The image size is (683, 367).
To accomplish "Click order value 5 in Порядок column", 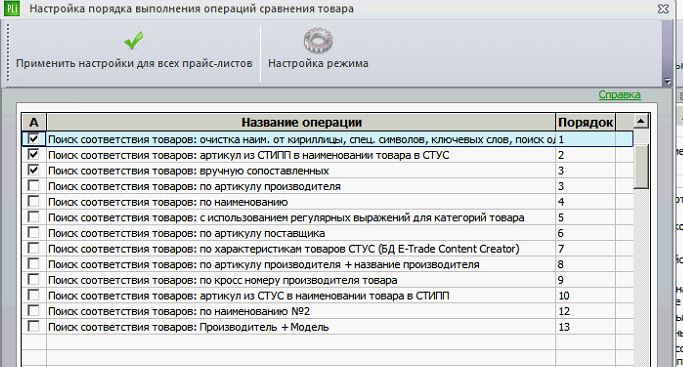I will [561, 218].
